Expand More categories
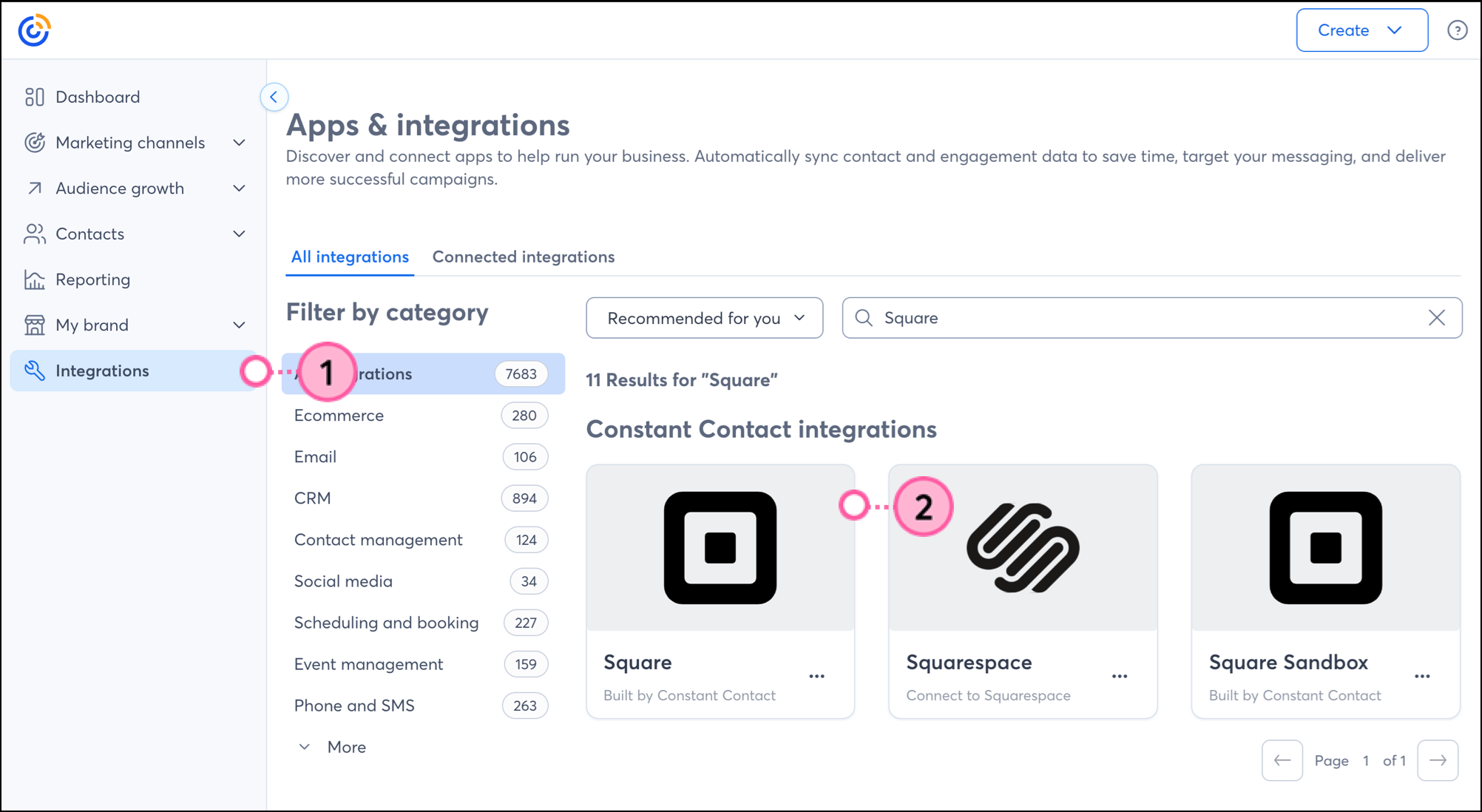This screenshot has height=812, width=1482. point(332,747)
